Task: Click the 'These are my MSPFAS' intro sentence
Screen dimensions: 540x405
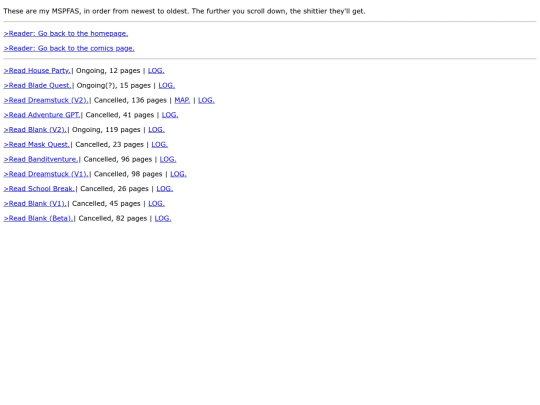Action: (184, 11)
